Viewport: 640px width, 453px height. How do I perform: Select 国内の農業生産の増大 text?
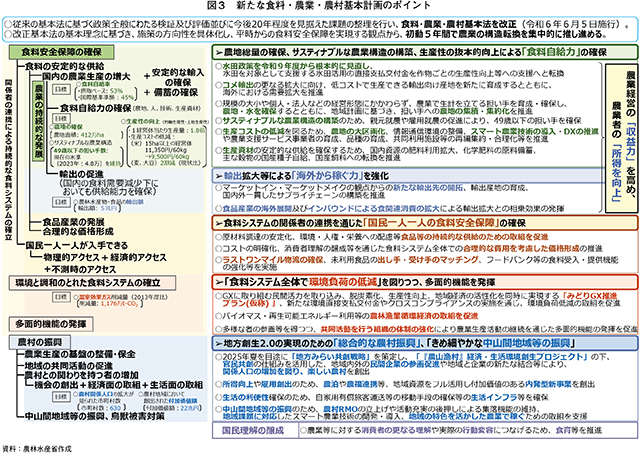tap(86, 76)
